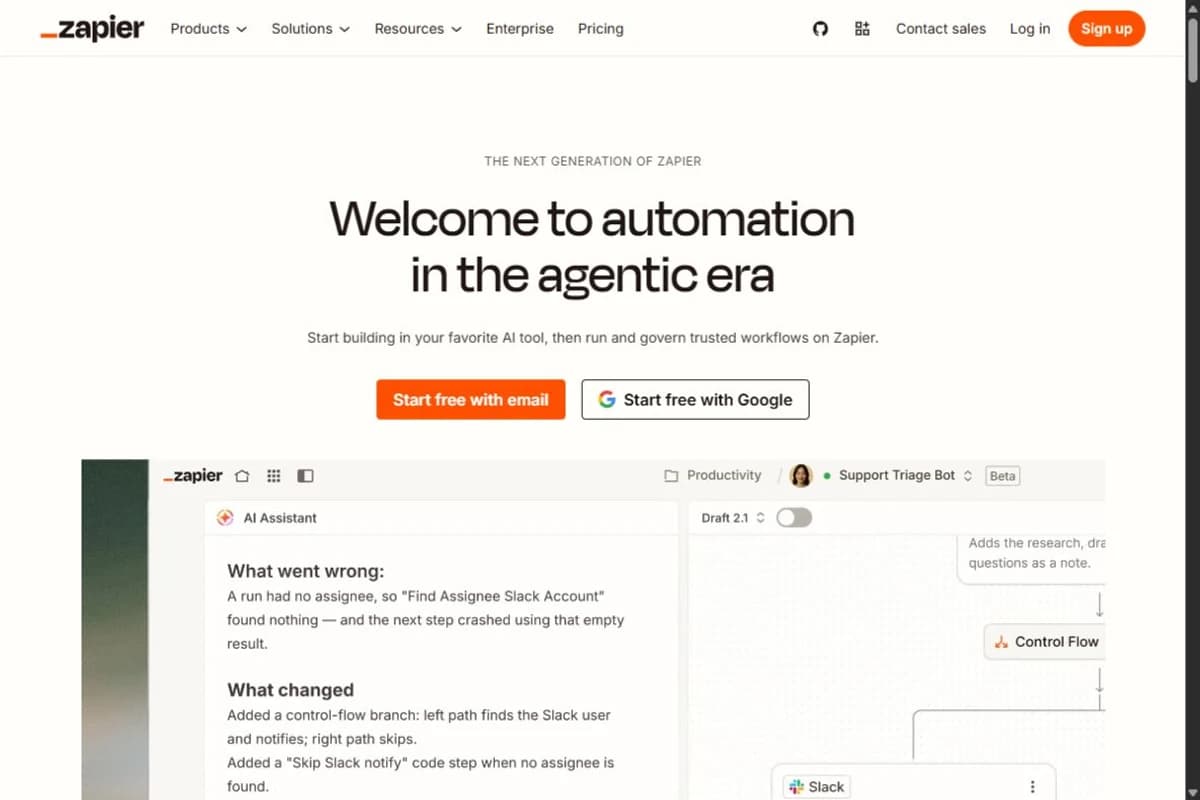The height and width of the screenshot is (800, 1200).
Task: Click the Control Flow step icon
Action: (1002, 642)
